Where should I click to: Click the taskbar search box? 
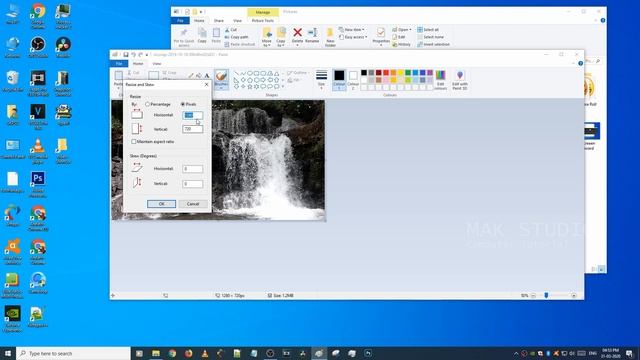coord(73,353)
